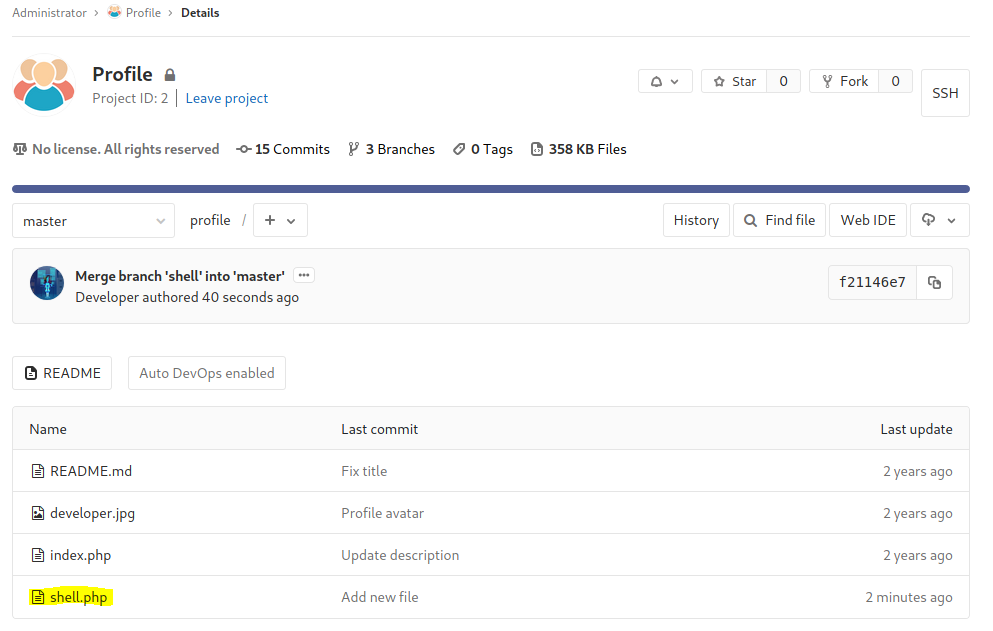Click the index.php file icon
This screenshot has width=993, height=631.
pos(38,555)
